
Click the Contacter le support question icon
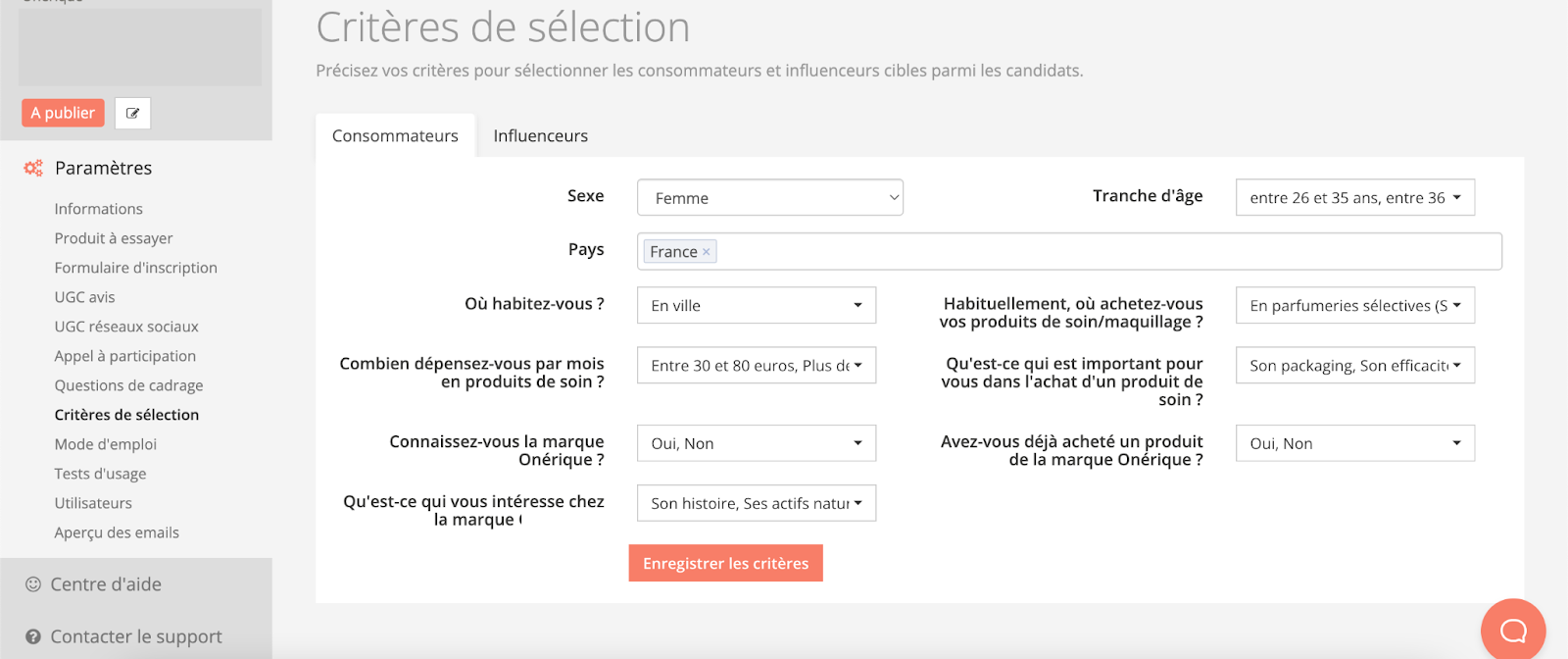tap(33, 637)
